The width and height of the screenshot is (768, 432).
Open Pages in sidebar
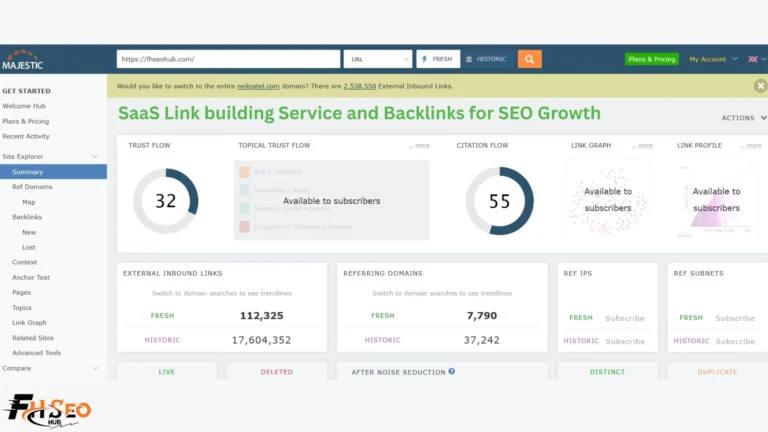click(x=22, y=292)
